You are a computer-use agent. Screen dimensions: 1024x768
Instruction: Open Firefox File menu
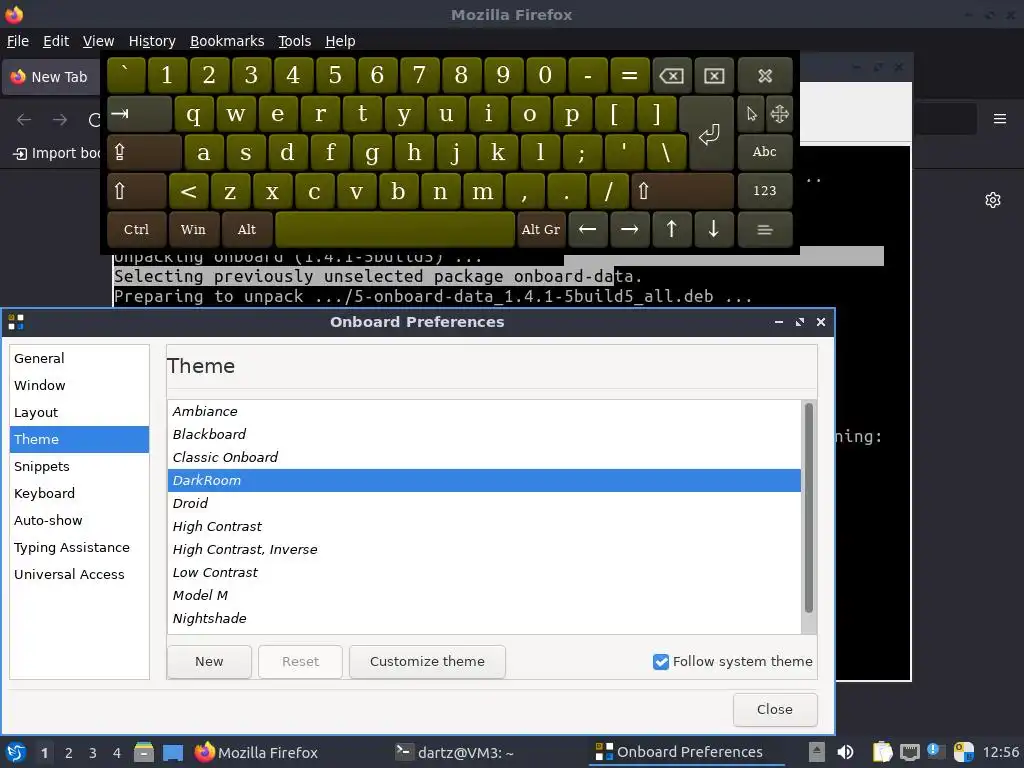click(x=18, y=41)
